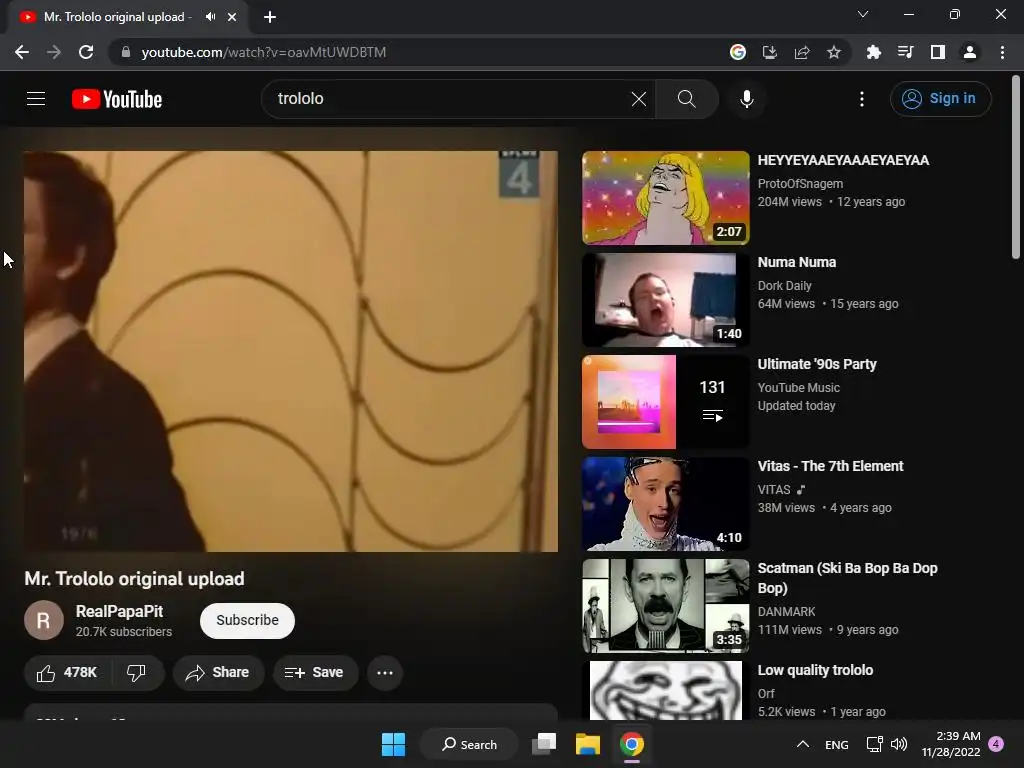Open Ultimate '90s Party playlist thumbnail
1024x768 pixels.
(665, 402)
